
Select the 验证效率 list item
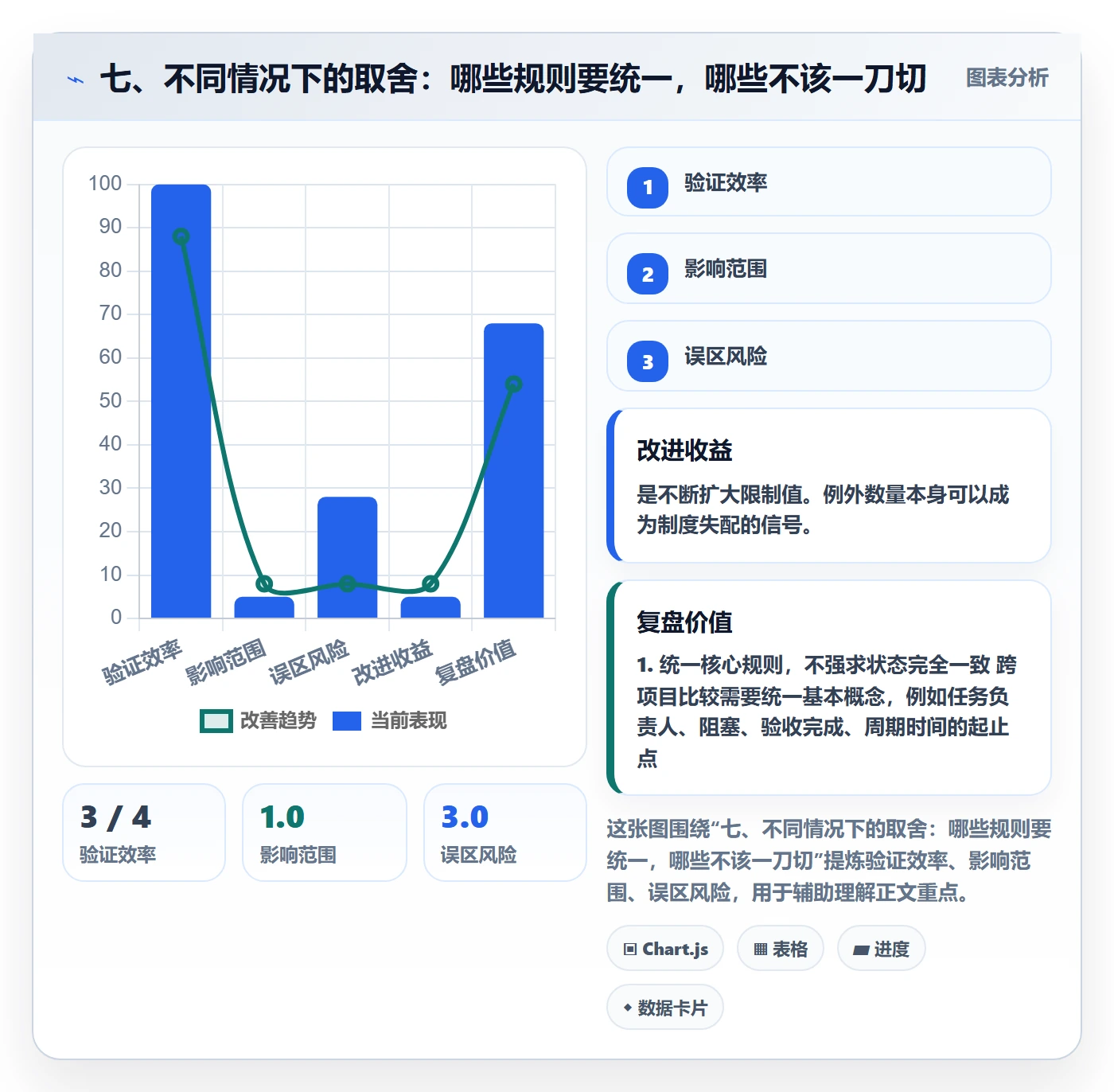829,181
